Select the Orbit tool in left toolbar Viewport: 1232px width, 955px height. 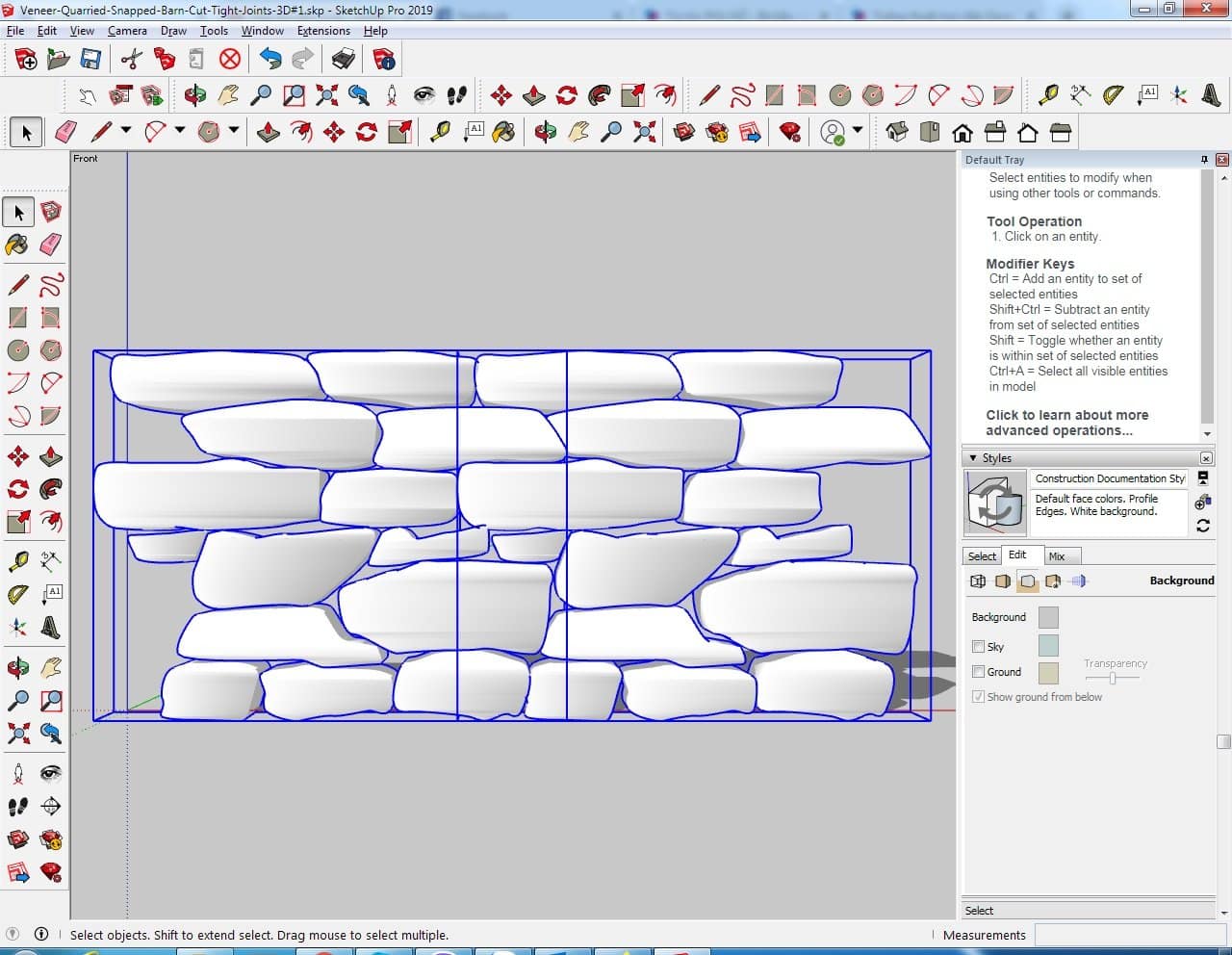(17, 667)
